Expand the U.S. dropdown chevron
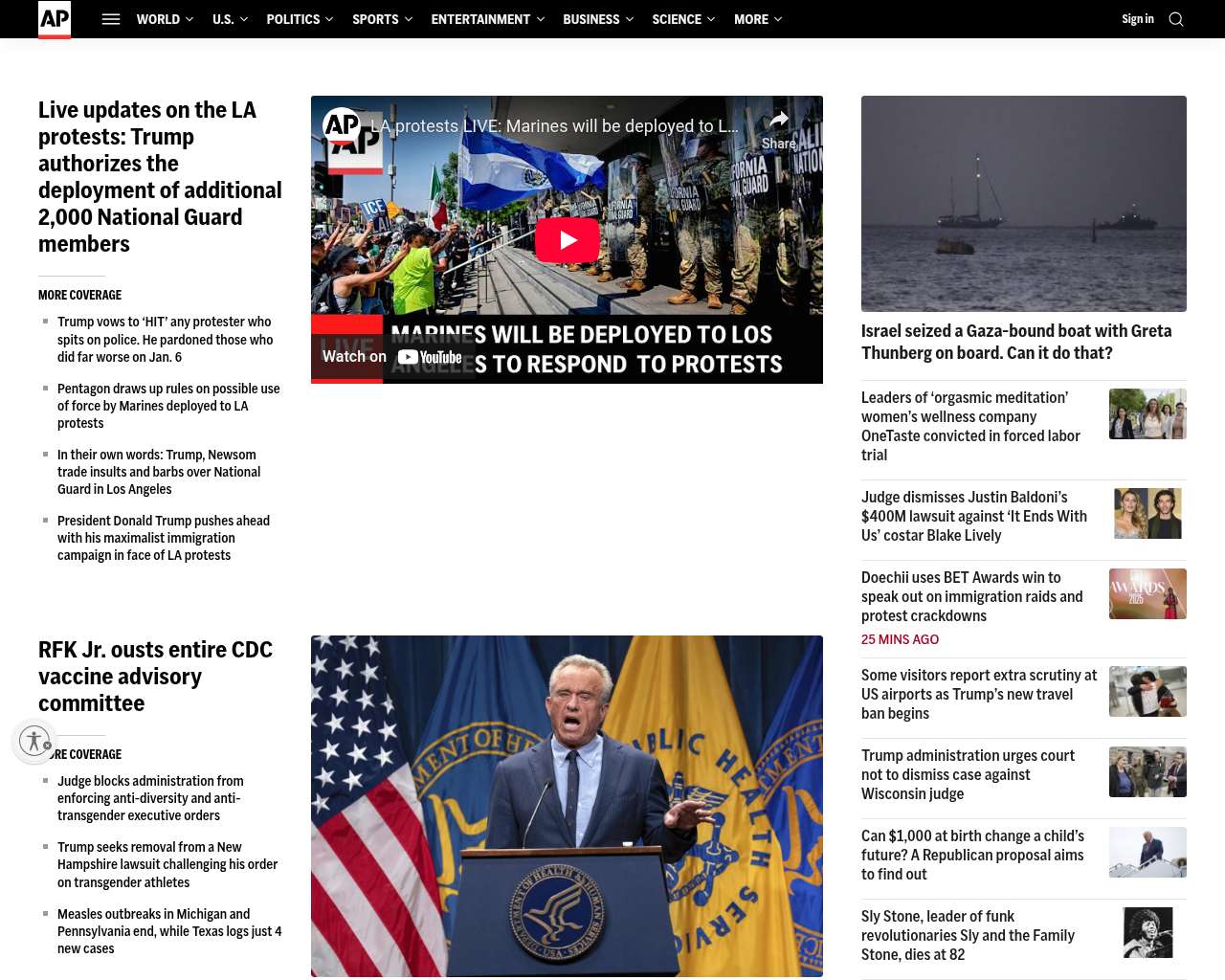Viewport: 1225px width, 980px height. [x=244, y=19]
